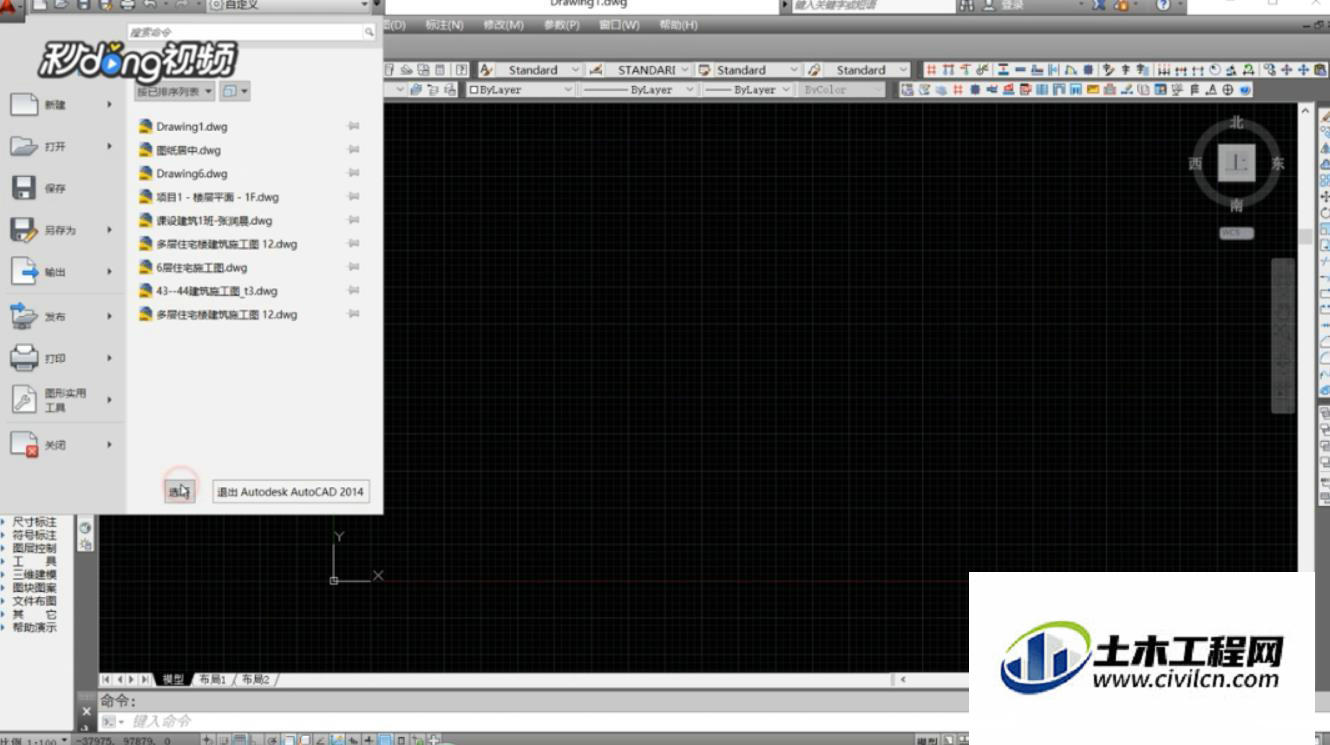Open the 按已排序列表 sort dropdown

174,91
